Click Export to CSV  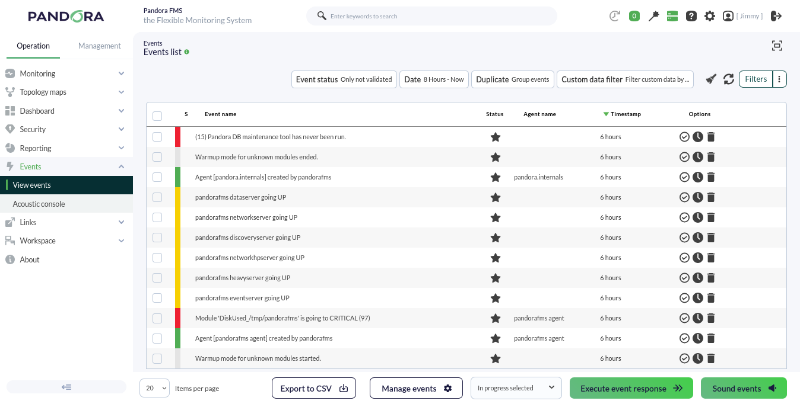[x=314, y=388]
